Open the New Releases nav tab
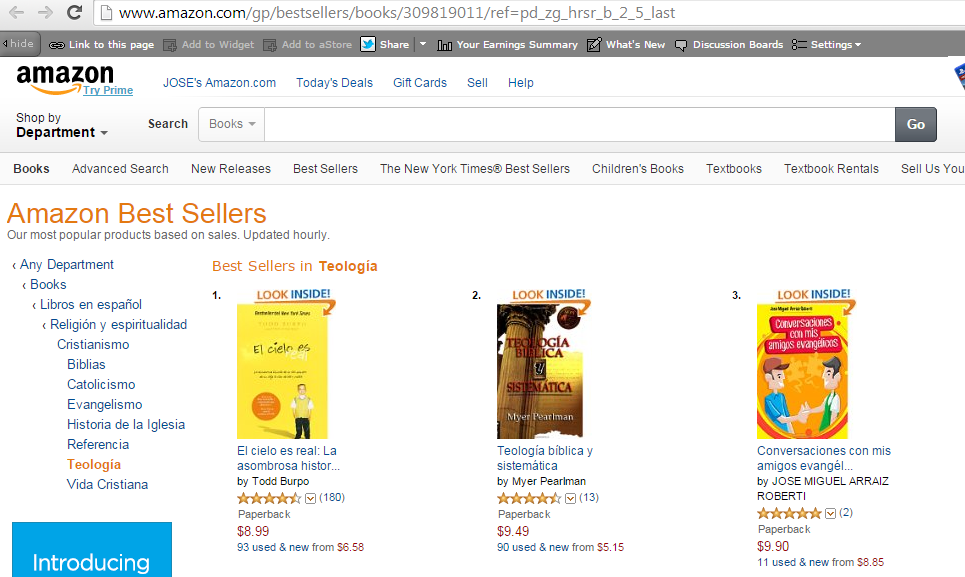The image size is (965, 577). (231, 169)
